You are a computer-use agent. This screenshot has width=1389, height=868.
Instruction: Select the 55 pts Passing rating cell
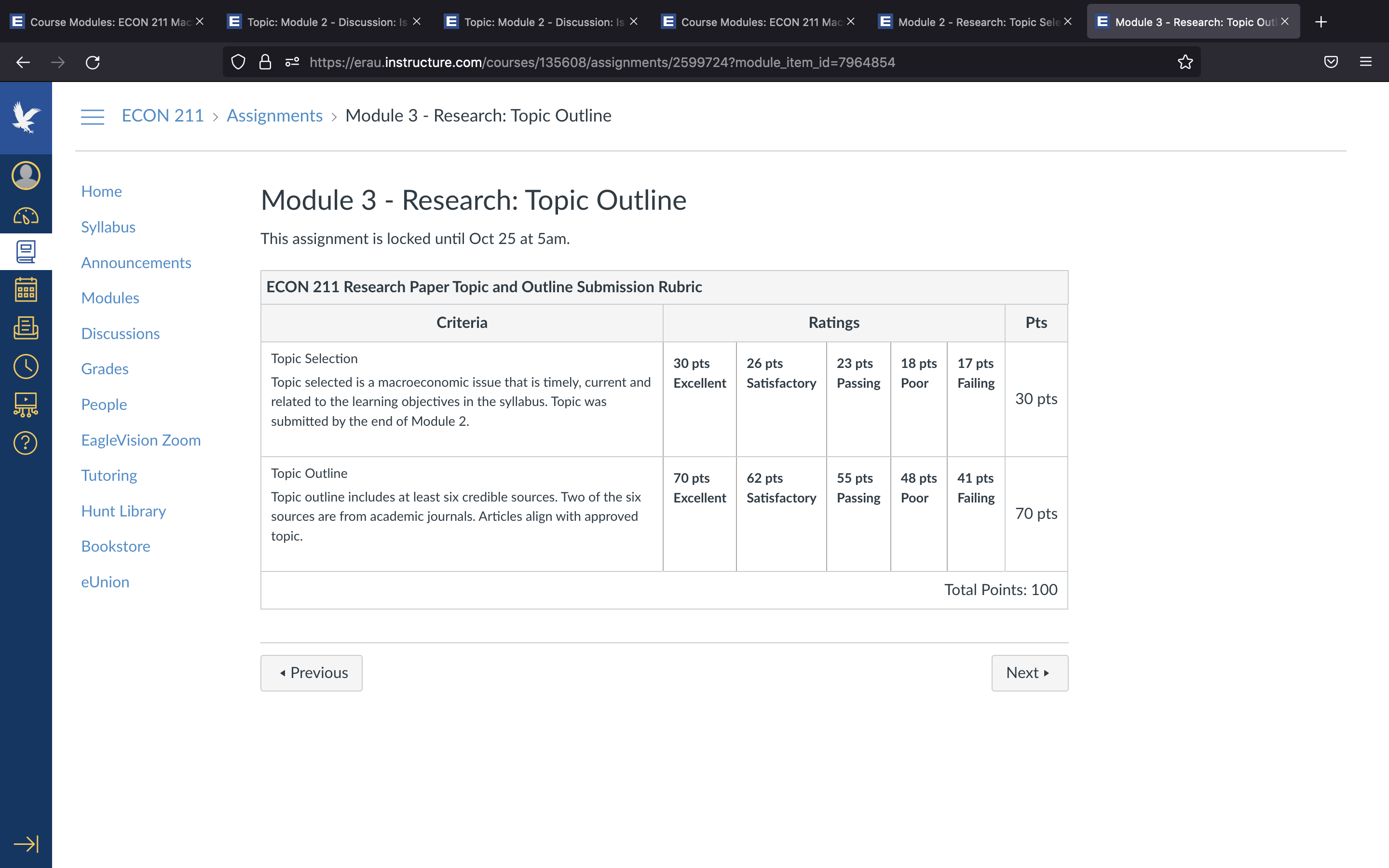(858, 515)
